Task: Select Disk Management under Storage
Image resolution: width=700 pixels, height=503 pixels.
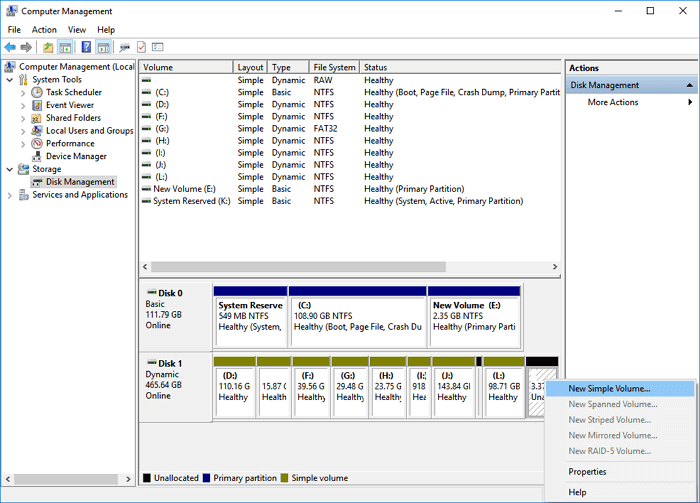Action: tap(80, 182)
